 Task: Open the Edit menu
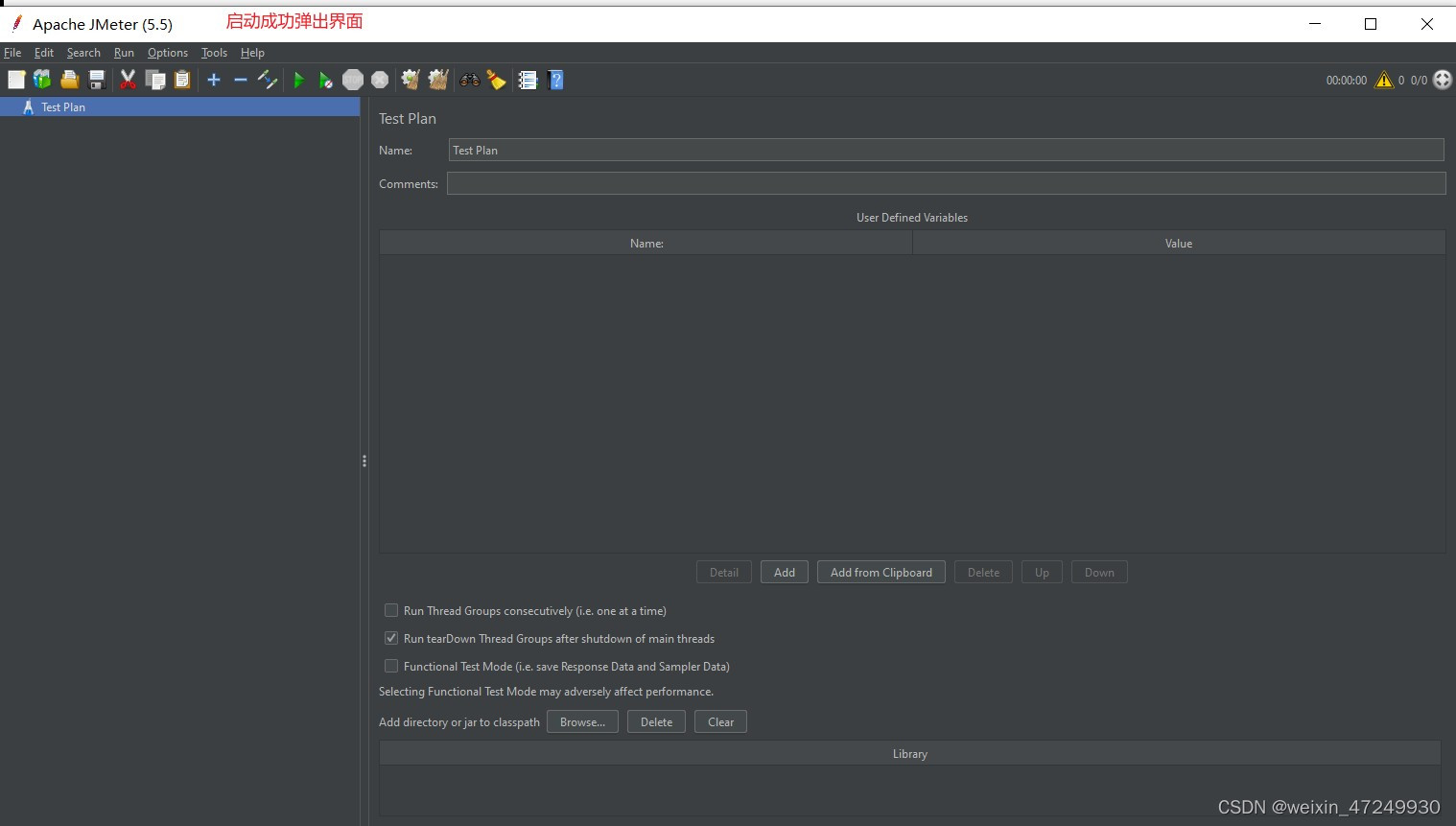[44, 53]
